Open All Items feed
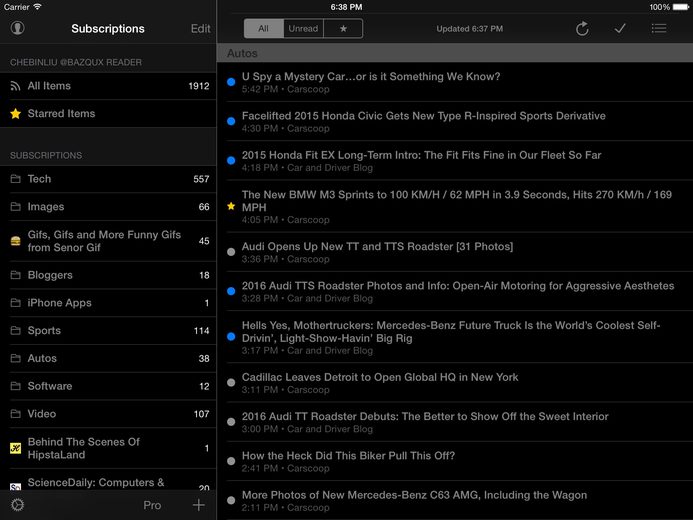 [x=108, y=86]
